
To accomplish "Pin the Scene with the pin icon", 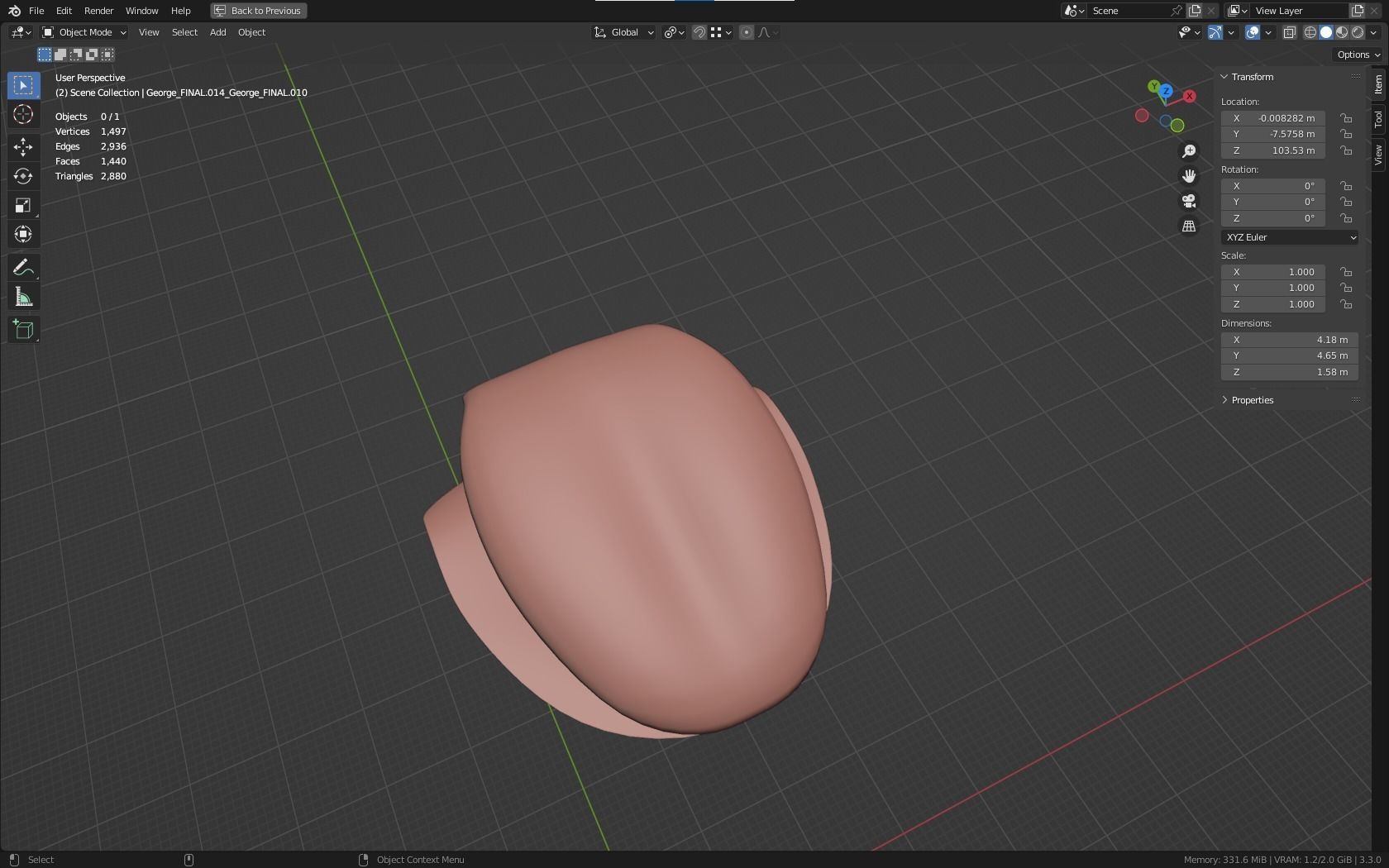I will (1177, 11).
